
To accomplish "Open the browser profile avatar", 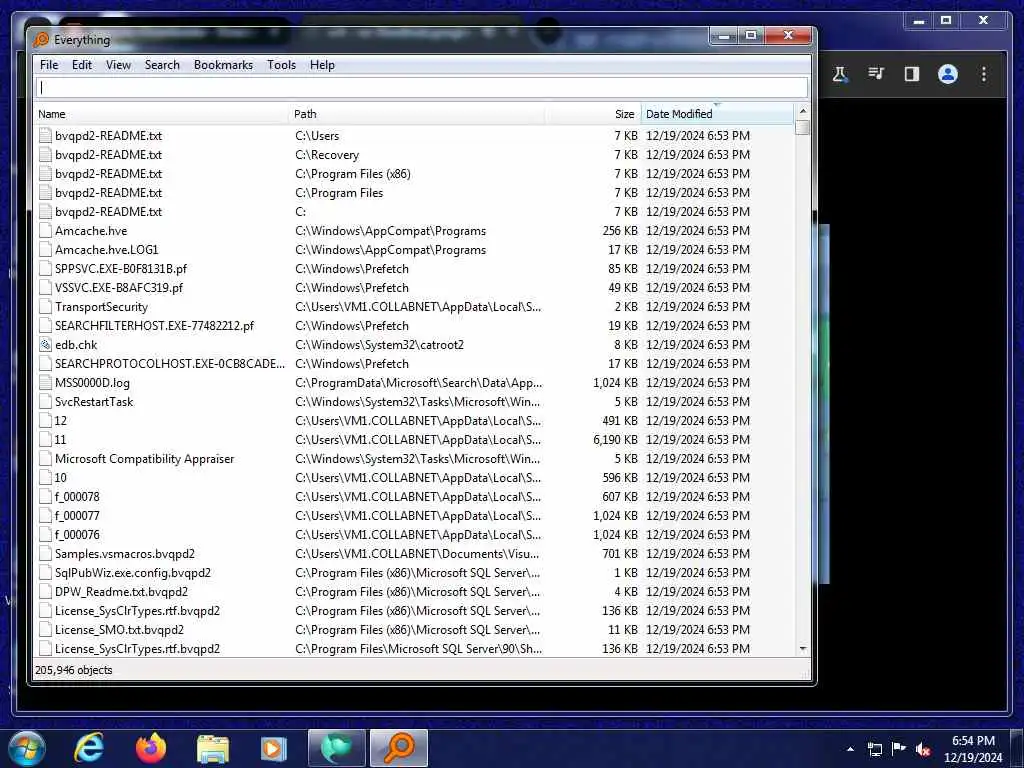I will pyautogui.click(x=948, y=74).
